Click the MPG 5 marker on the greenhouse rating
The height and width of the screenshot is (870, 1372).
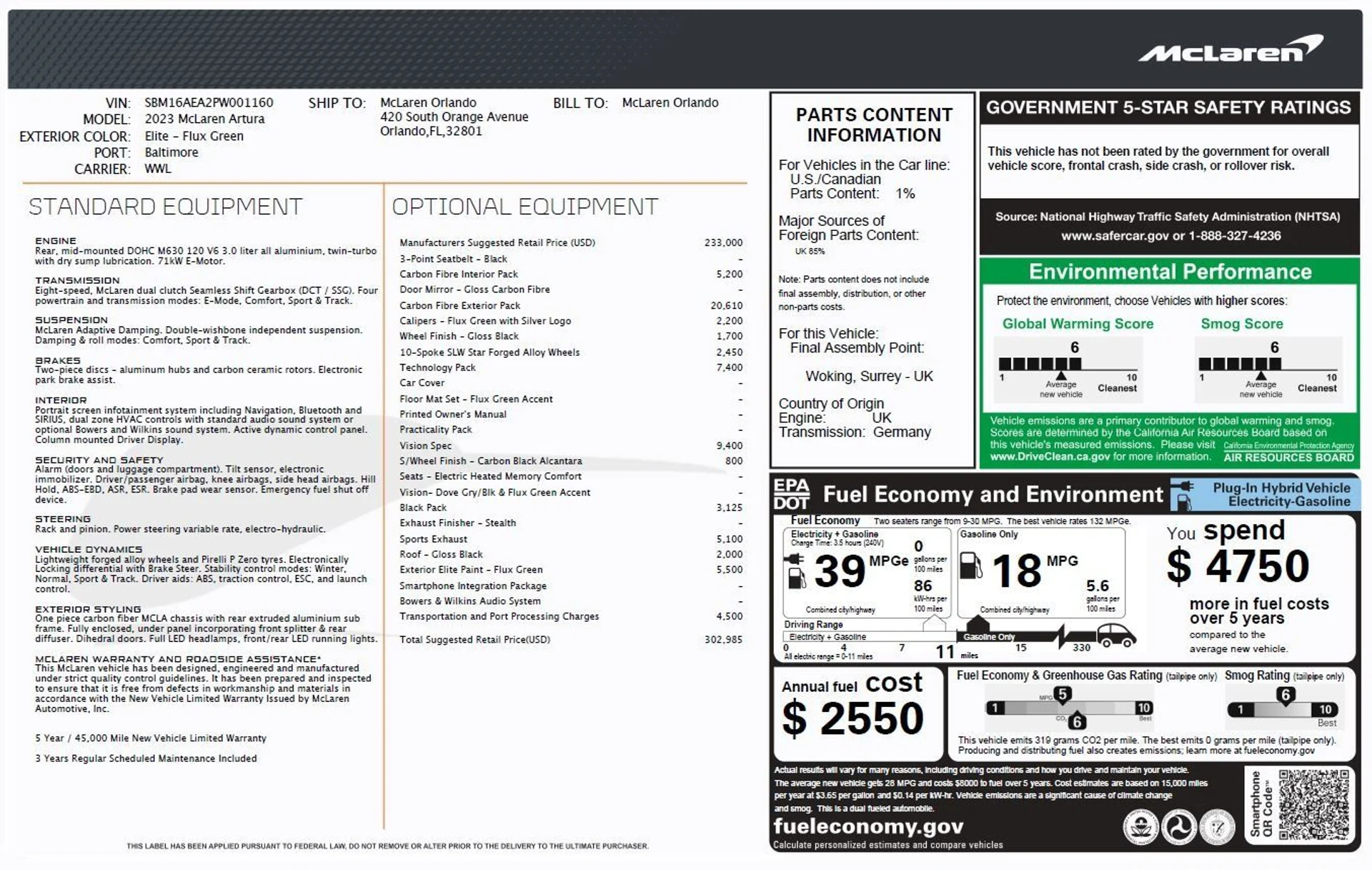[1062, 695]
